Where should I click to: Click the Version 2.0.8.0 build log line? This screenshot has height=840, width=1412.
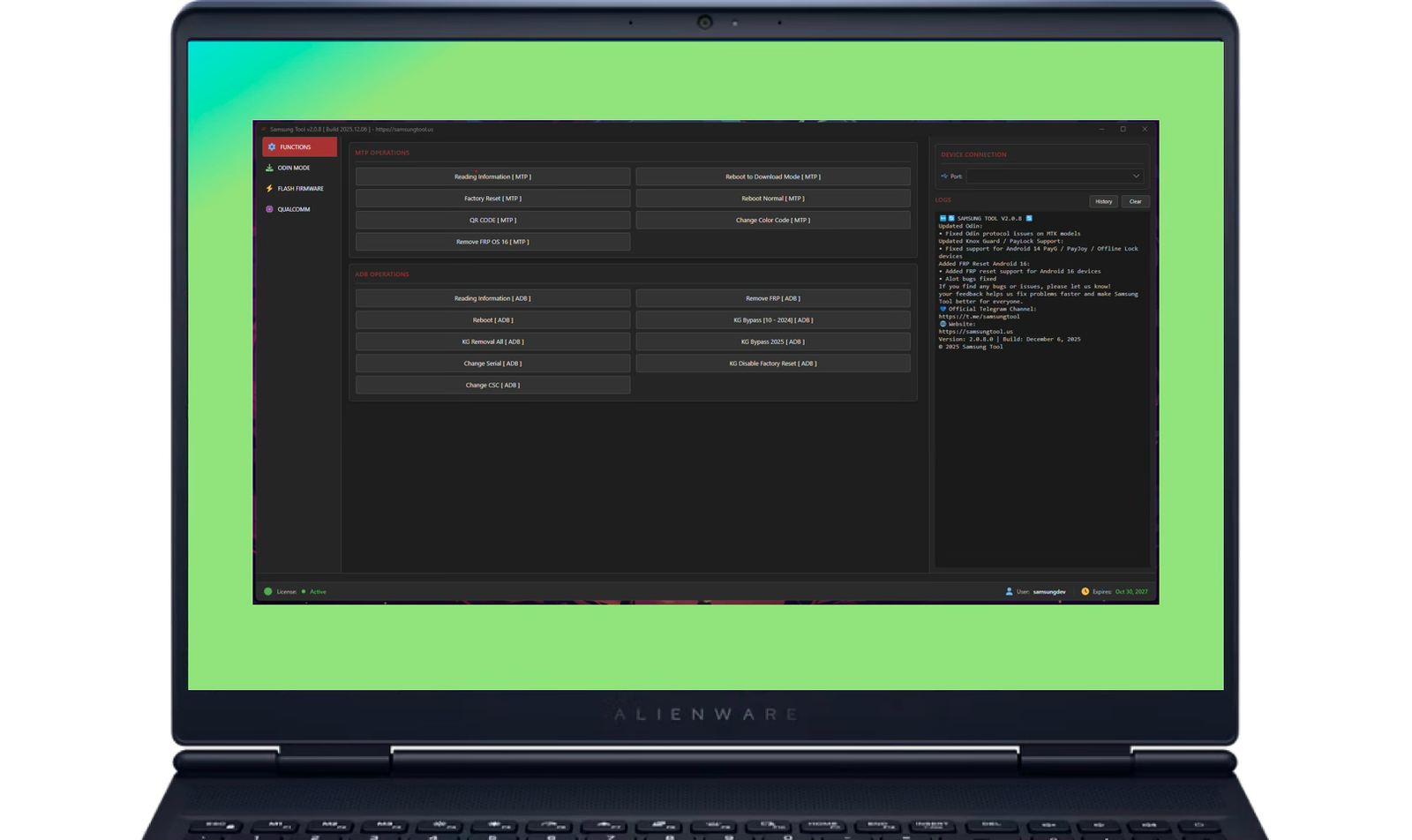coord(1009,339)
